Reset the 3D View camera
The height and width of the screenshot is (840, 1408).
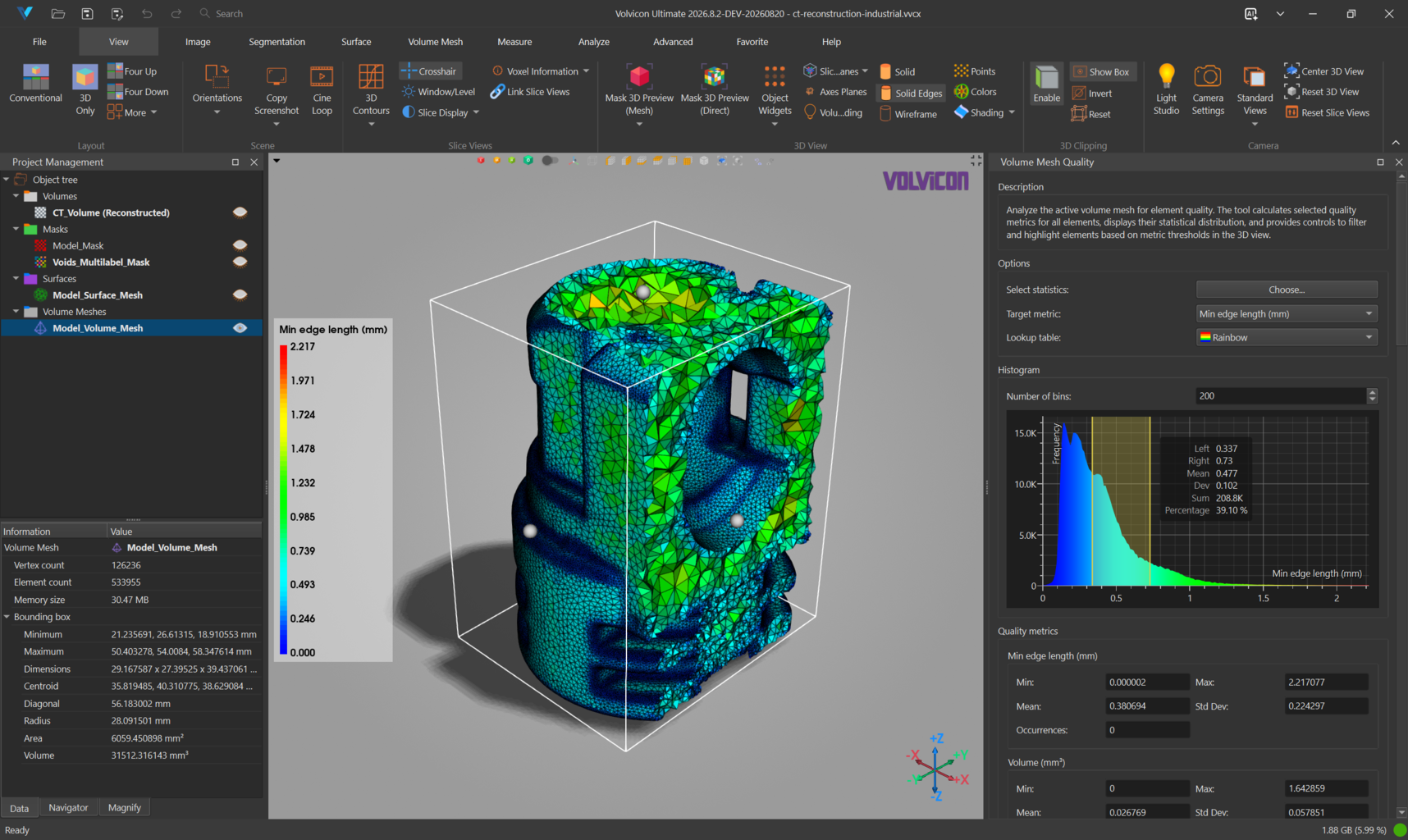coord(1322,92)
